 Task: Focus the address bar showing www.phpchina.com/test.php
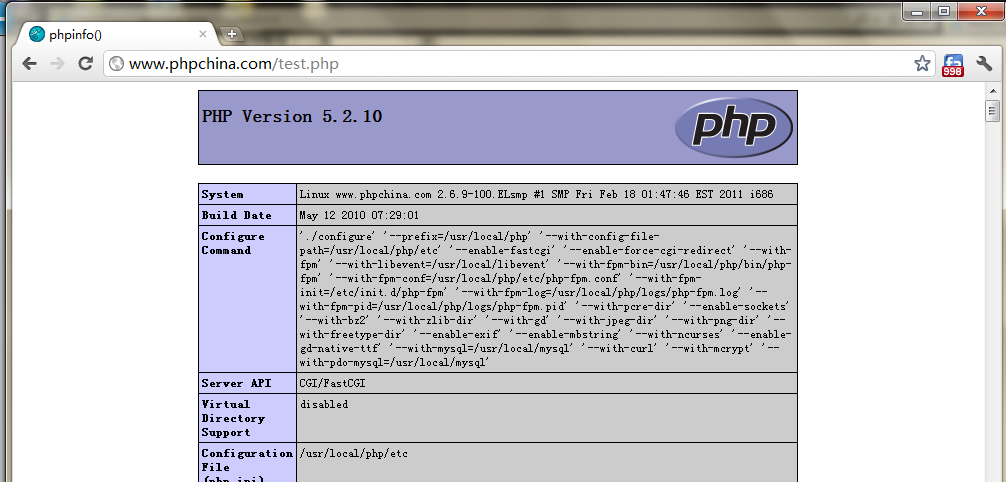tap(518, 64)
